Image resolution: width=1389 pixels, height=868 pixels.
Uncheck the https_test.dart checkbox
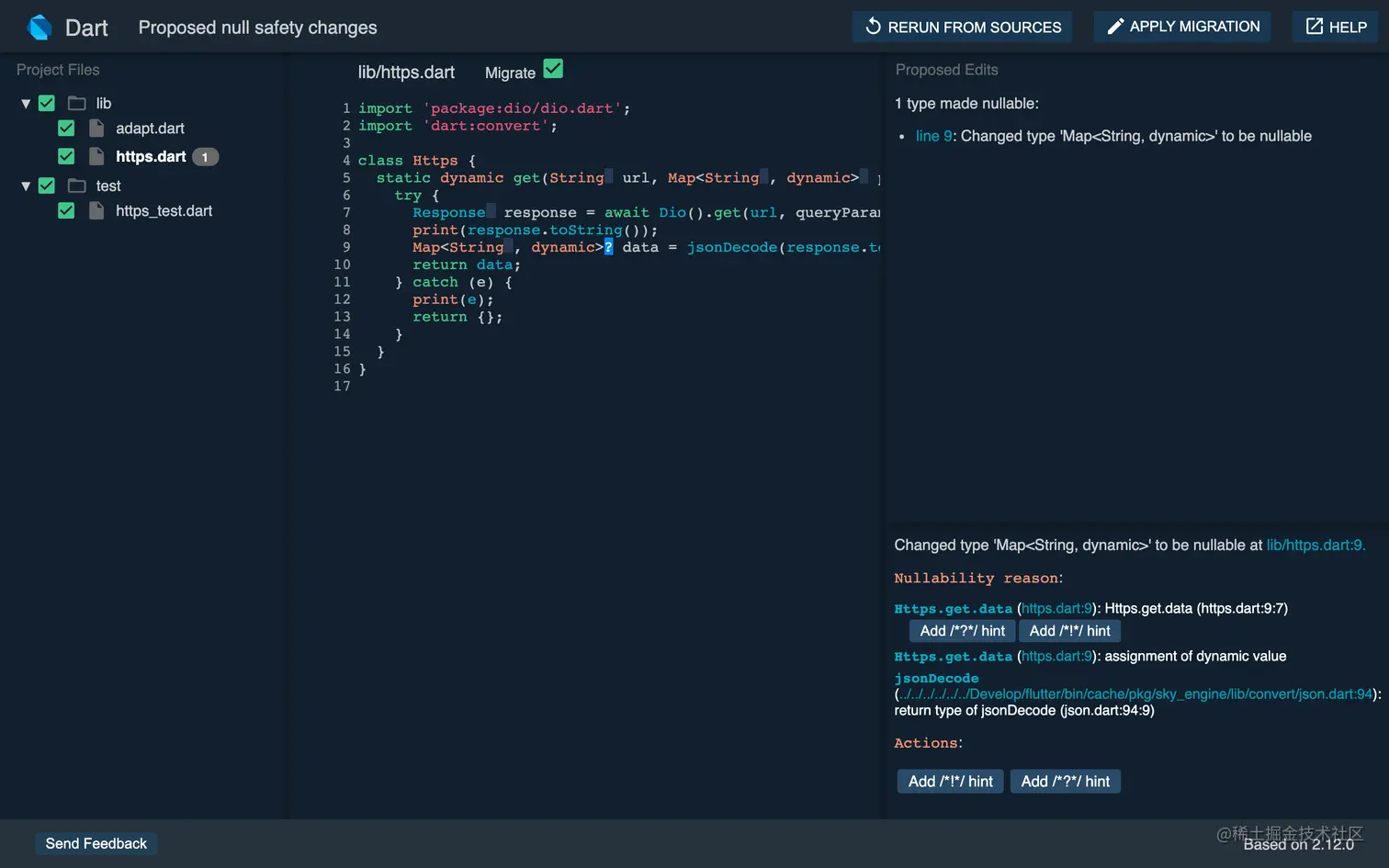pos(66,210)
